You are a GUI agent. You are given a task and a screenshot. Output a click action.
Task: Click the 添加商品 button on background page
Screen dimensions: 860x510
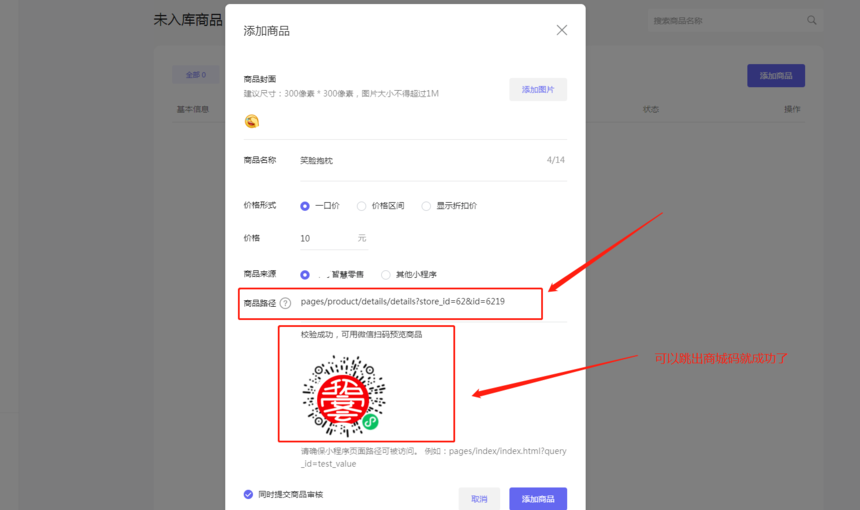pos(776,76)
